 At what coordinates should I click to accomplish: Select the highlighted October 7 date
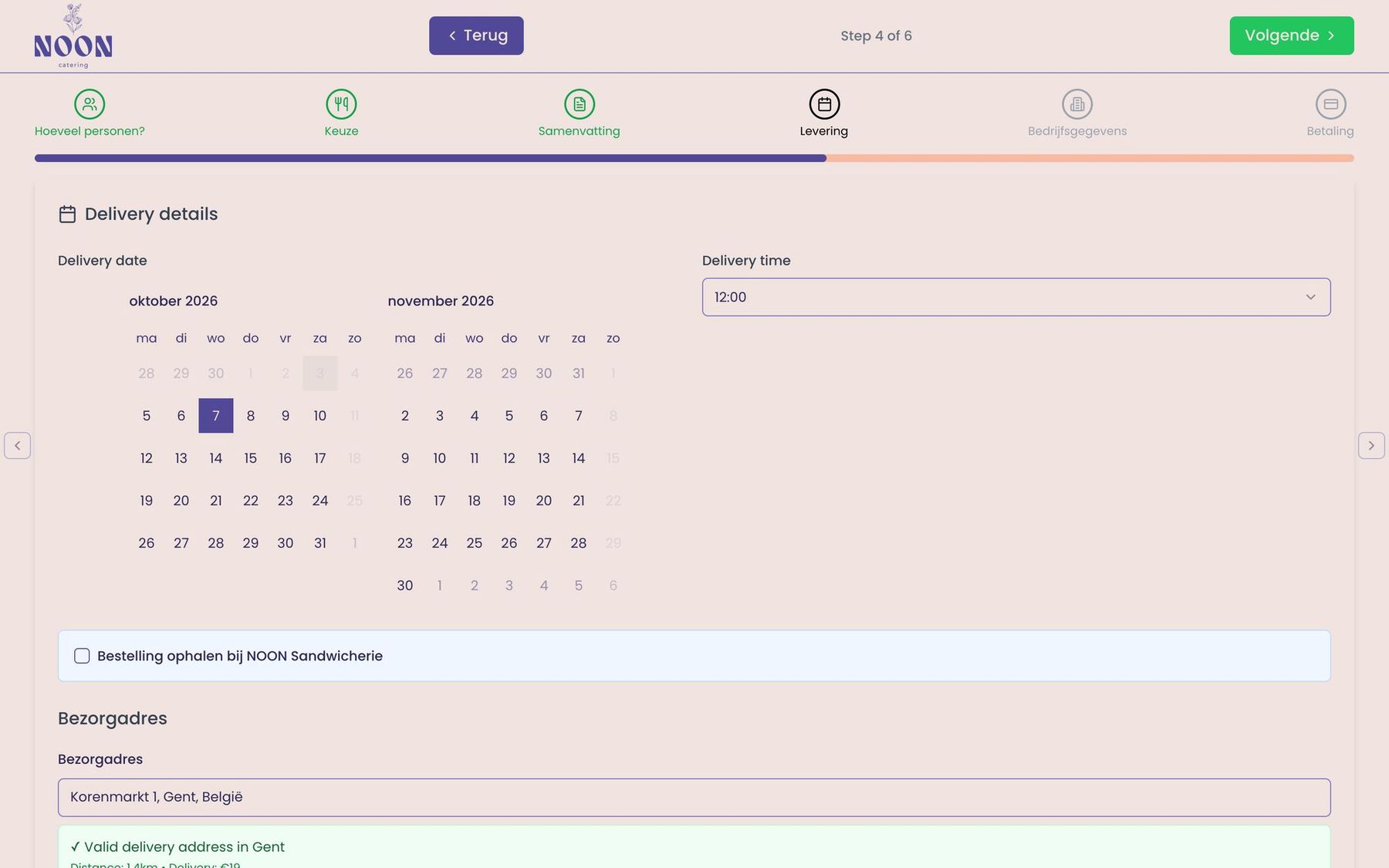[x=216, y=416]
